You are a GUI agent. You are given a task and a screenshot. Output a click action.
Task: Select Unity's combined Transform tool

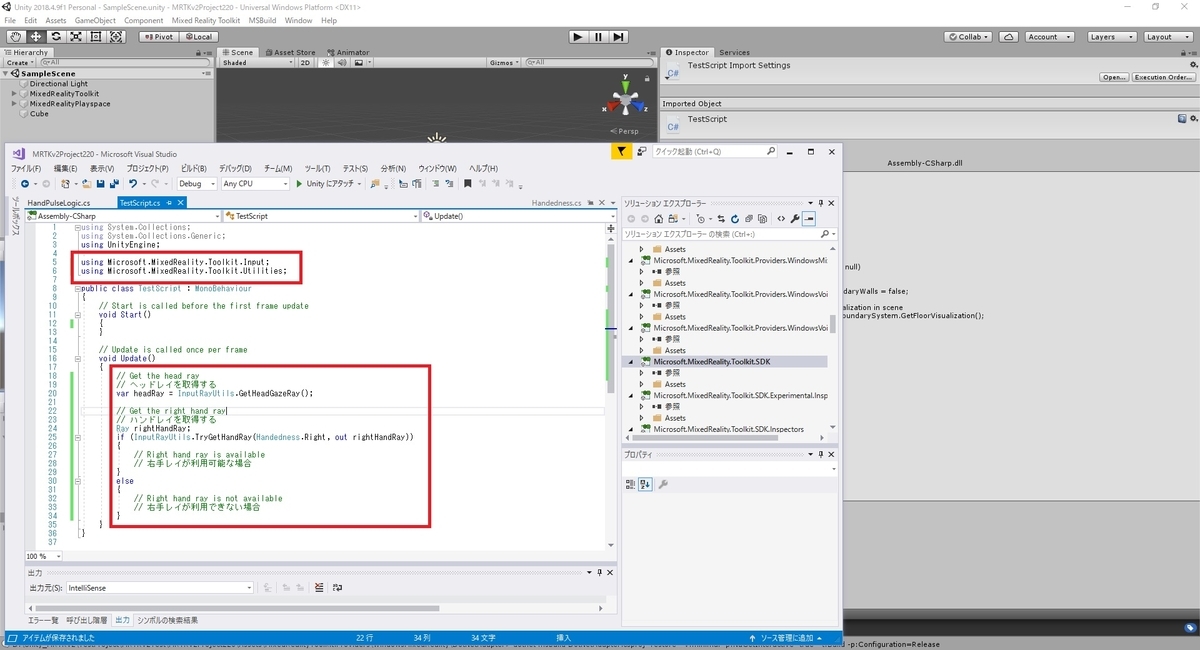coord(116,37)
